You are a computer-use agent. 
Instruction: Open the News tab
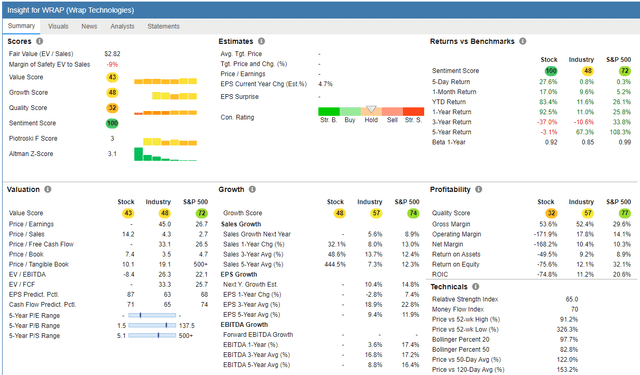coord(89,26)
